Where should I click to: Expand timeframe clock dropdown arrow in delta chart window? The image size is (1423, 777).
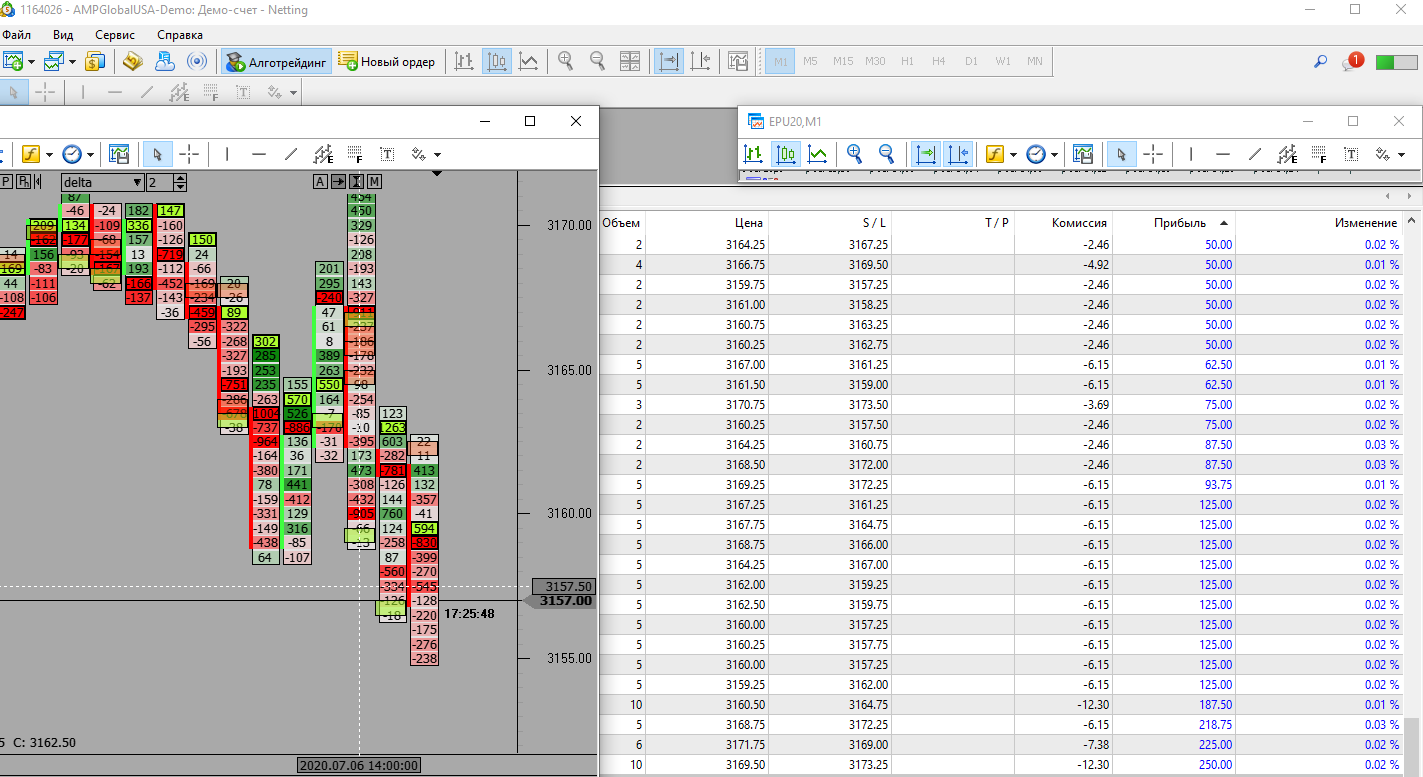90,155
